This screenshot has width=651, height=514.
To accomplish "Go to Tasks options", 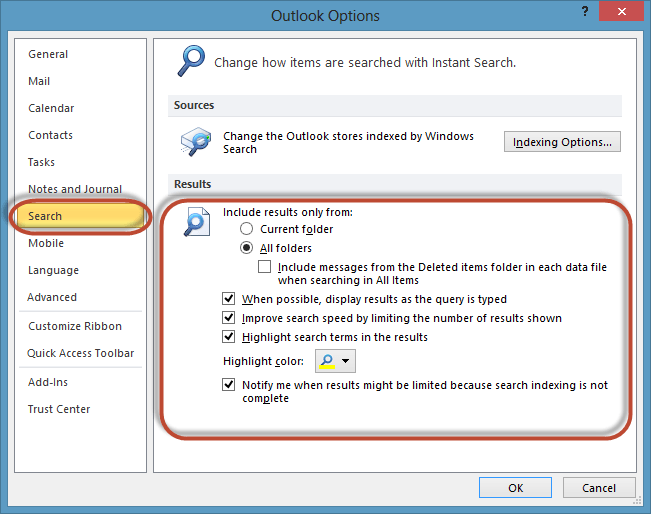I will (41, 162).
